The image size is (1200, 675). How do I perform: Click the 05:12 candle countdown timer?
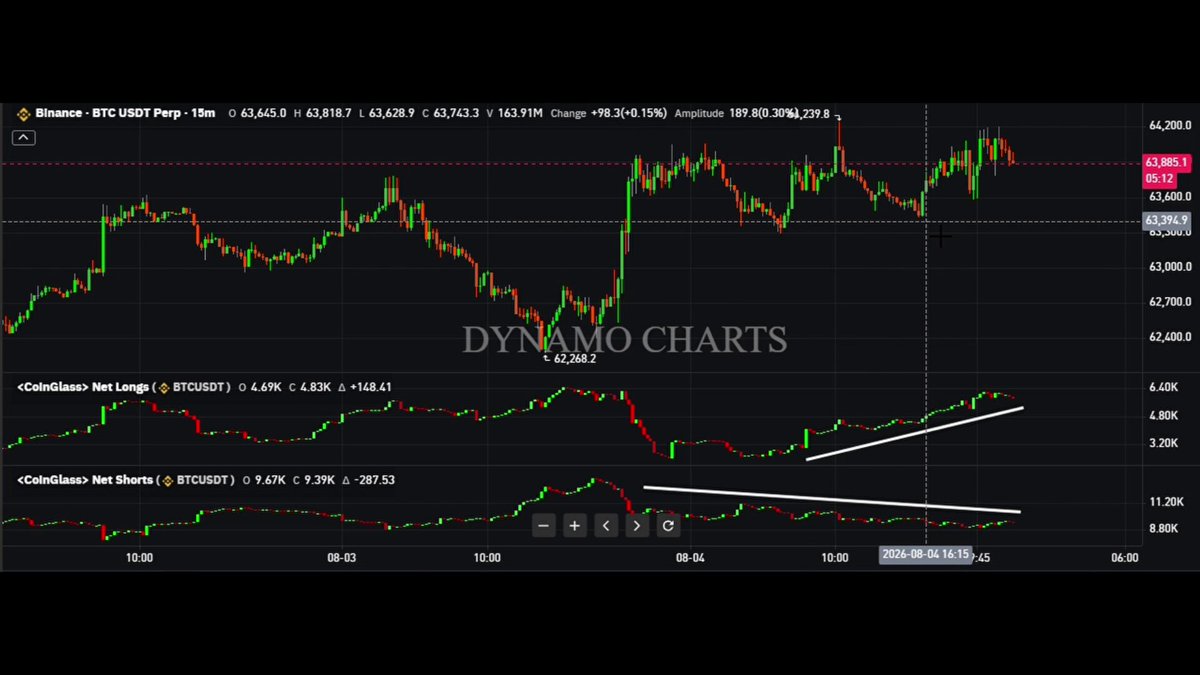1160,178
